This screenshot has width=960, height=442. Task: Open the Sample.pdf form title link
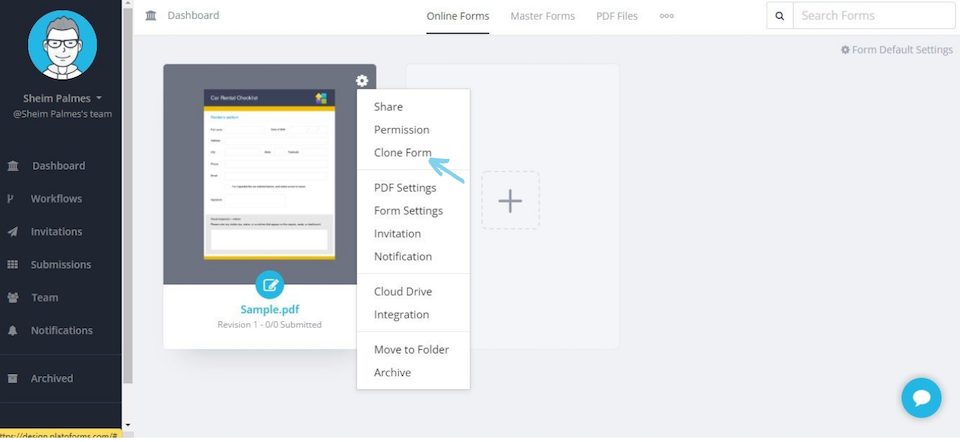(269, 309)
